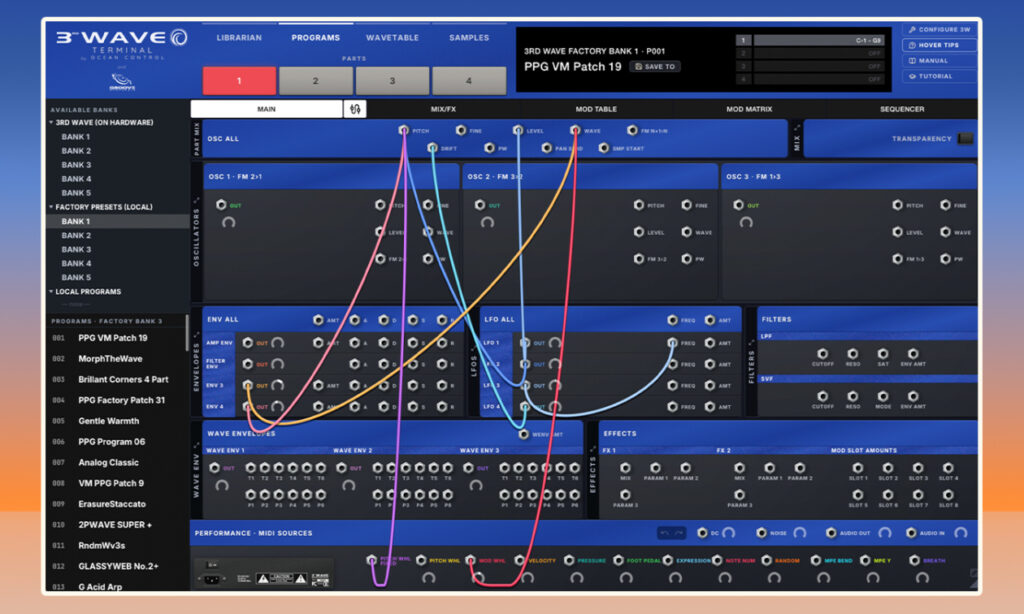Click the WENV AMT jack
The height and width of the screenshot is (614, 1024).
[x=523, y=434]
